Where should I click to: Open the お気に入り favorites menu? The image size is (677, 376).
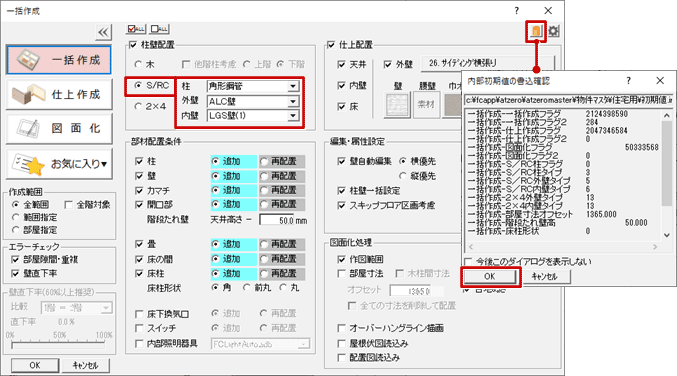pyautogui.click(x=59, y=164)
